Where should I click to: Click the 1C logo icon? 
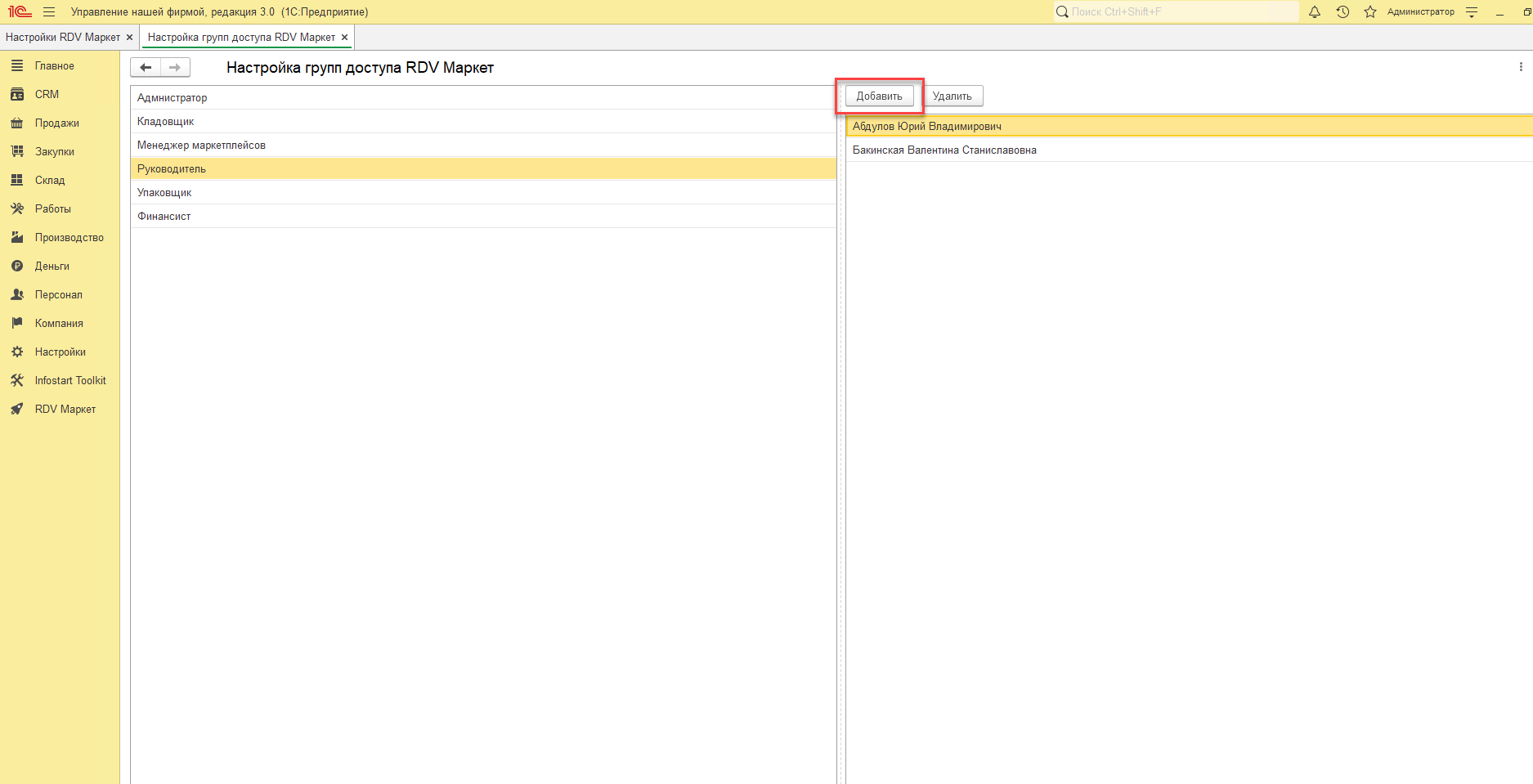pyautogui.click(x=20, y=11)
